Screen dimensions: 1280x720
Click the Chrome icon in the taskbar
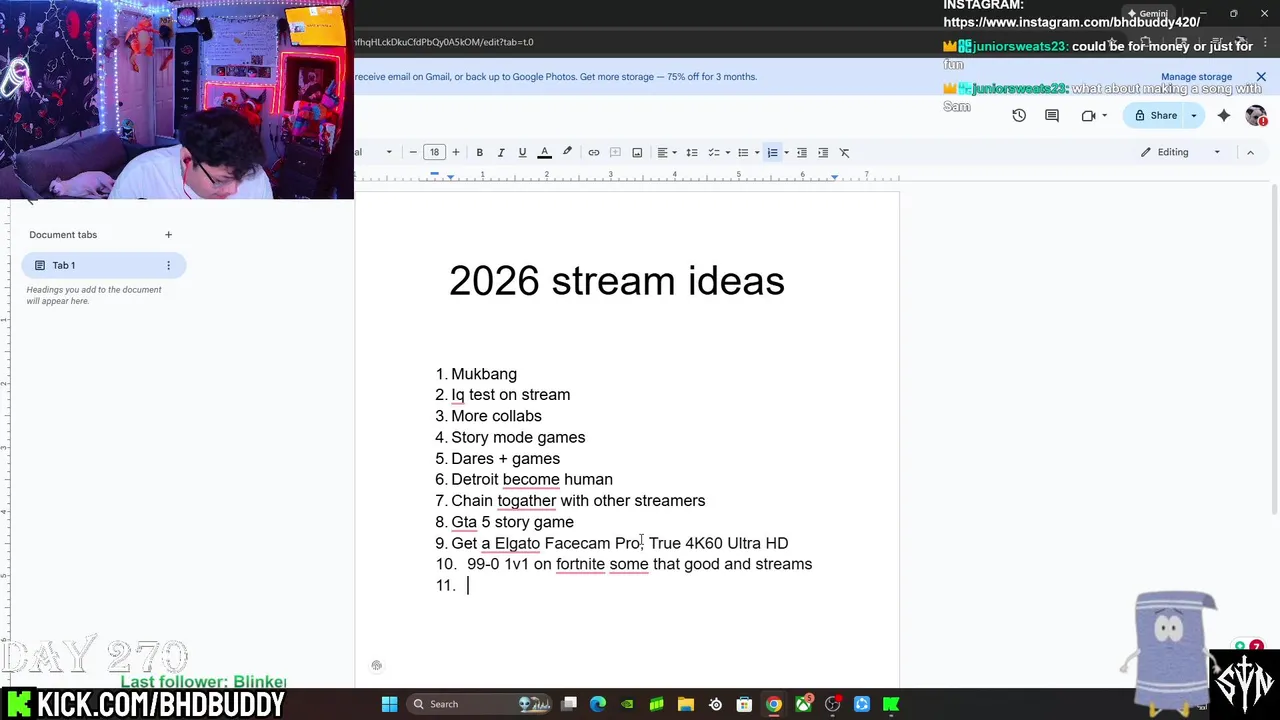[774, 704]
